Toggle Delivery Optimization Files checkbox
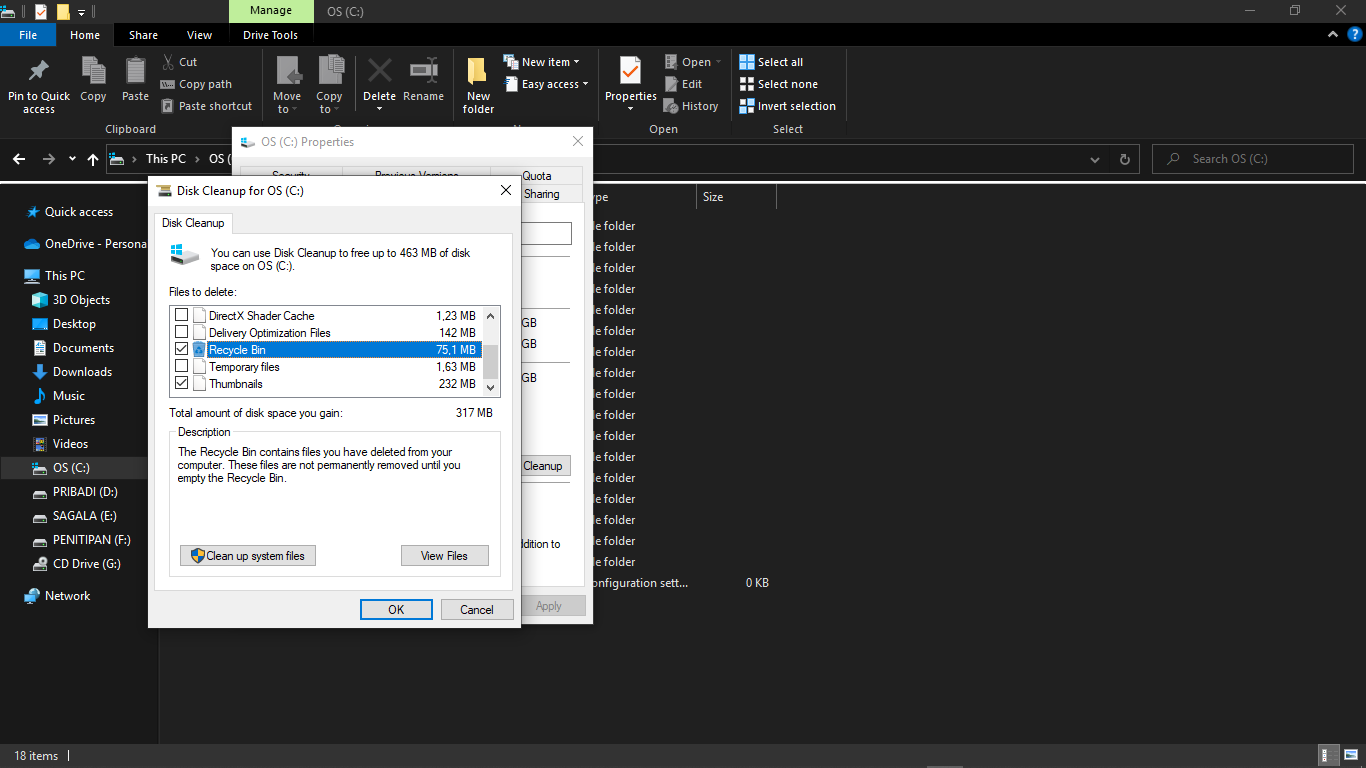Image resolution: width=1366 pixels, height=768 pixels. tap(182, 332)
